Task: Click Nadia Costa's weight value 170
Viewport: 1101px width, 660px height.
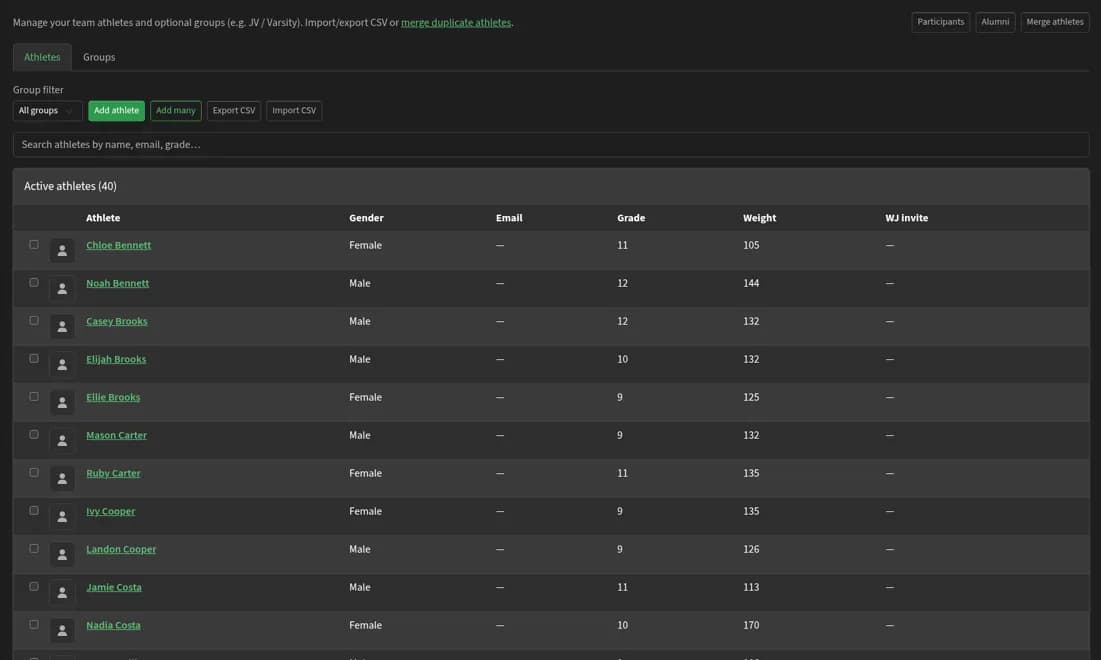Action: tap(751, 624)
